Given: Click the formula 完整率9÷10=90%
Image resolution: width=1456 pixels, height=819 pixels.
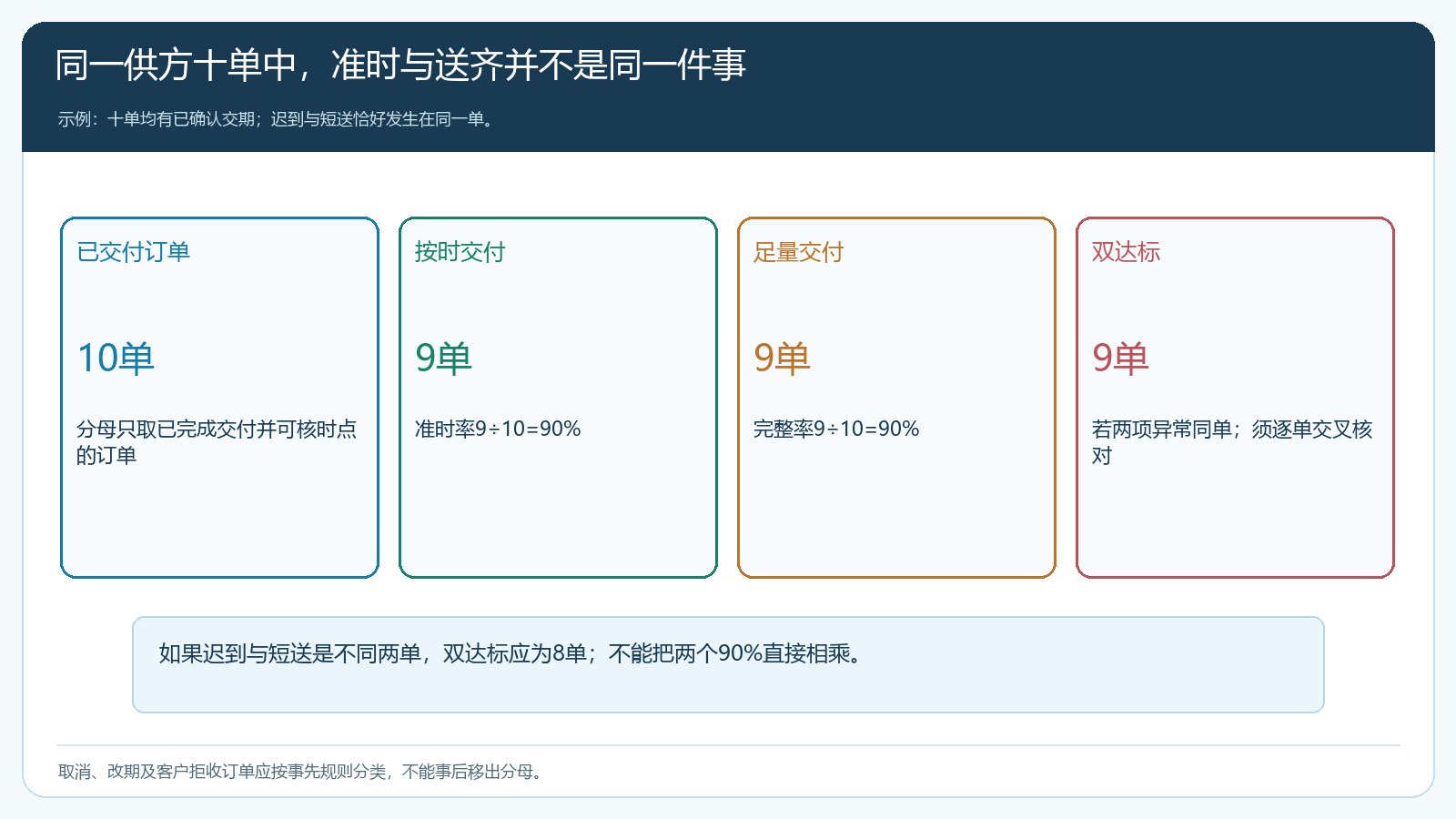Looking at the screenshot, I should pos(836,429).
